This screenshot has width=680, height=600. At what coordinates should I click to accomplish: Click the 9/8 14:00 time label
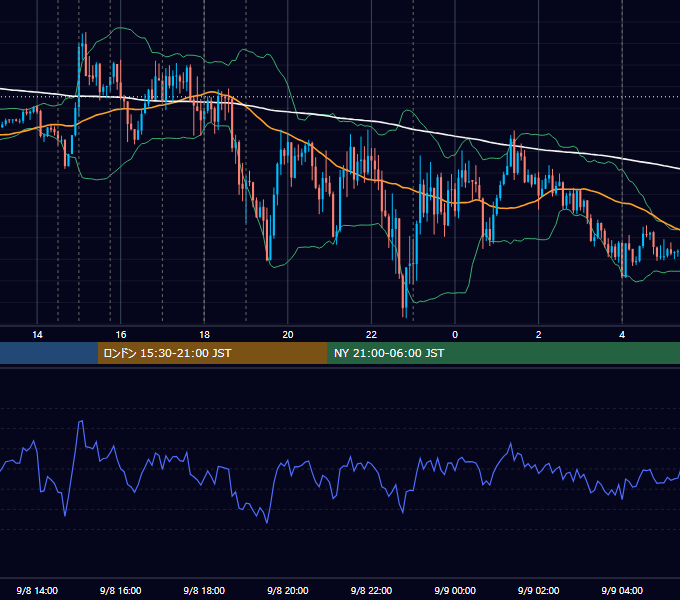pyautogui.click(x=37, y=590)
